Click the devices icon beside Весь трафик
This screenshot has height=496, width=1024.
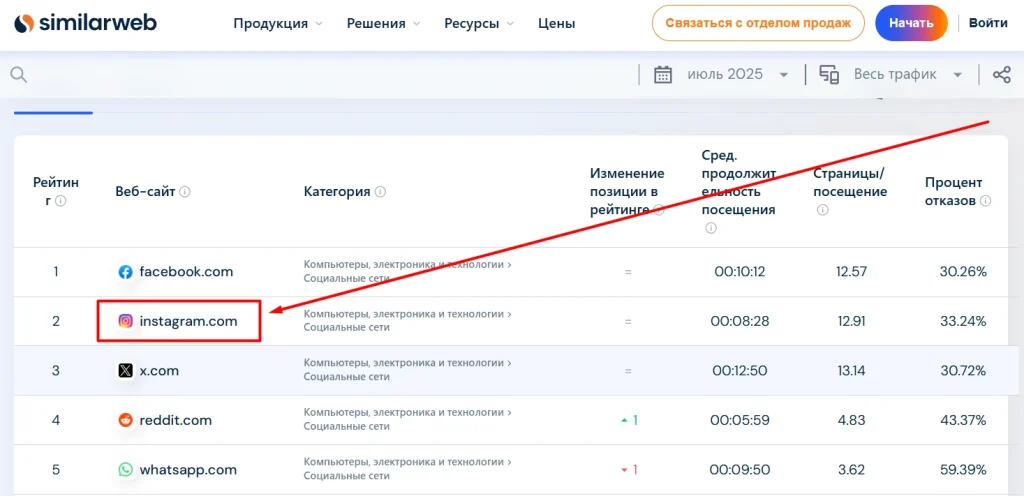point(829,74)
